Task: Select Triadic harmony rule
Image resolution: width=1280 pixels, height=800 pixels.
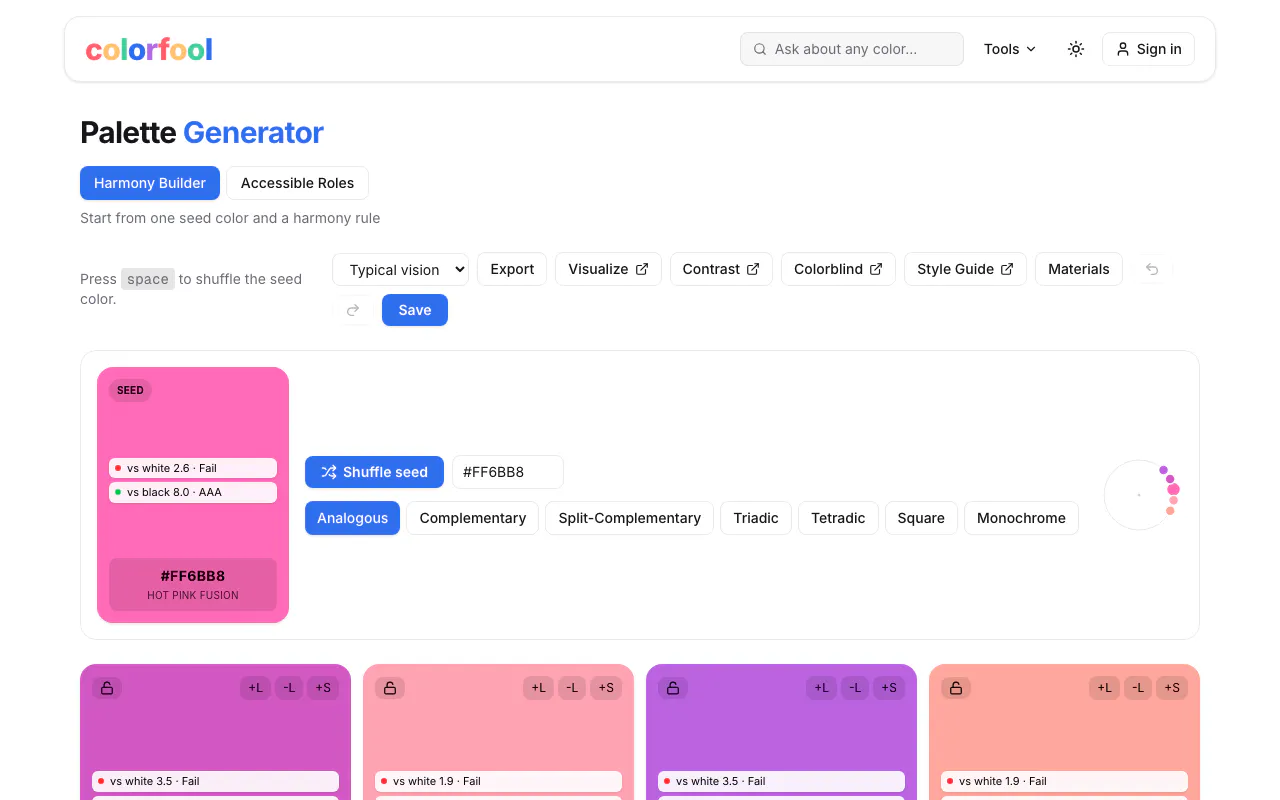Action: pyautogui.click(x=756, y=518)
